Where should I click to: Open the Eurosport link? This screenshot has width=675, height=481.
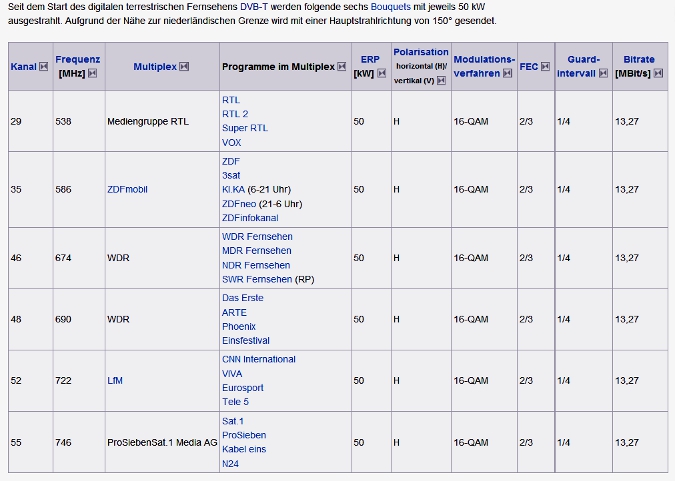pyautogui.click(x=243, y=388)
